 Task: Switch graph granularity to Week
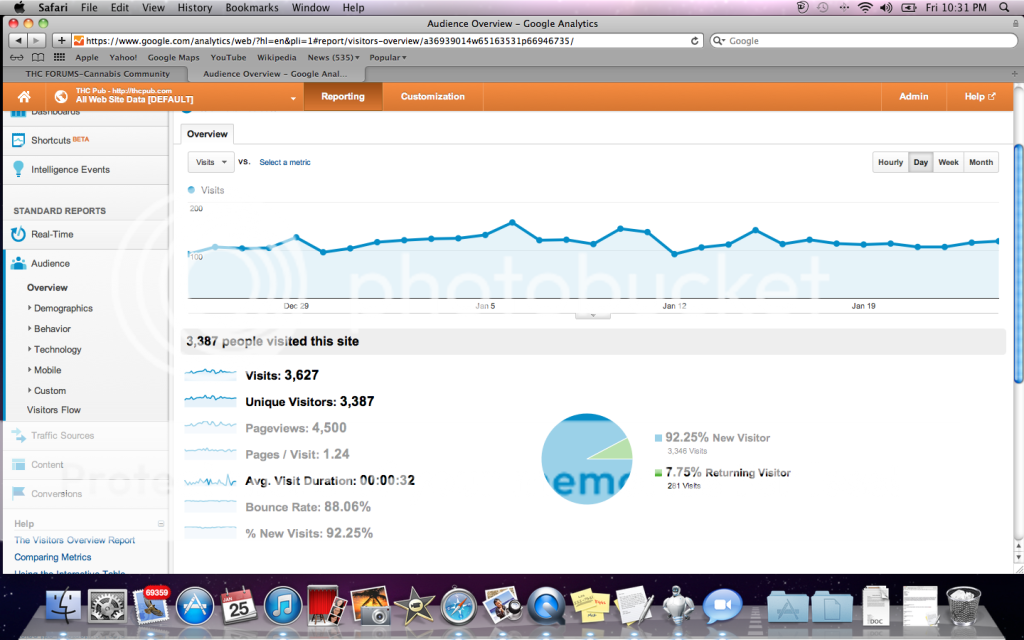[948, 162]
